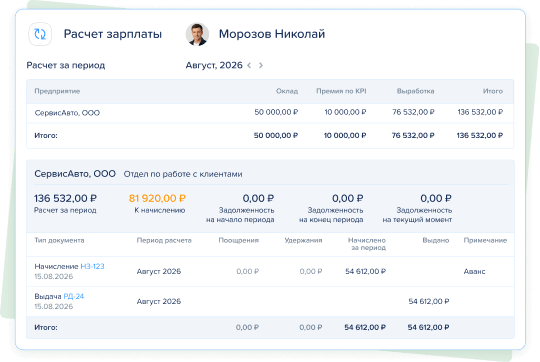Viewport: 540px width, 362px height.
Task: Click 76 532,00 ₽ in СервисАвто row
Action: 413,112
